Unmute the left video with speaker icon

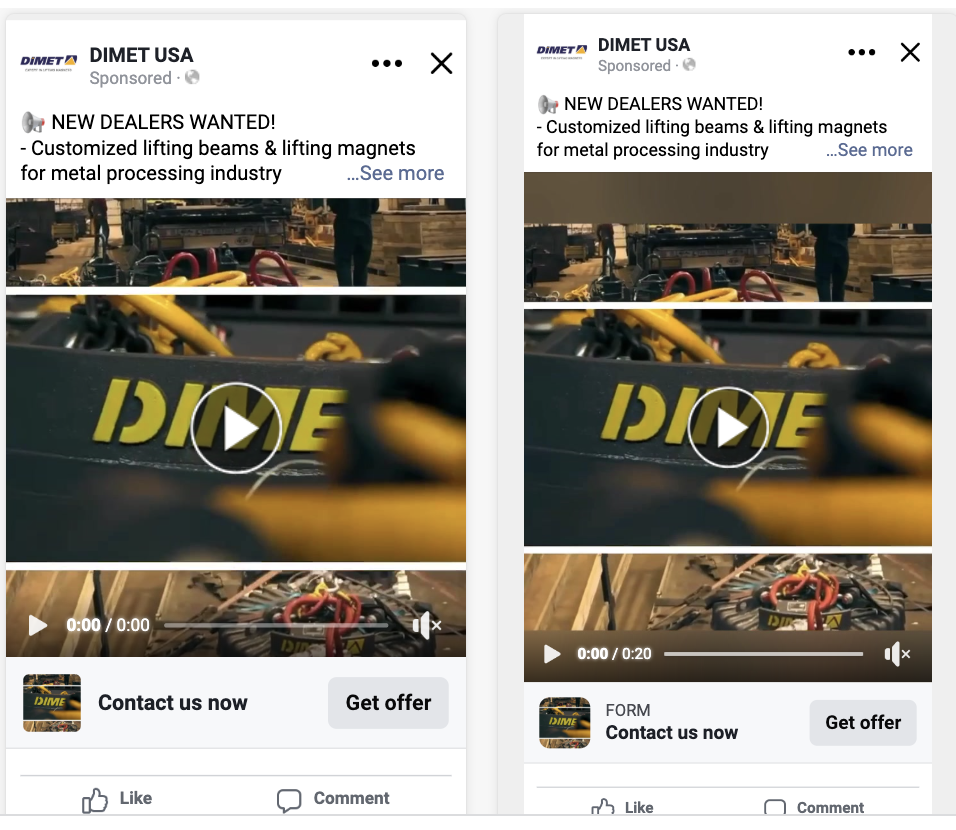point(426,626)
